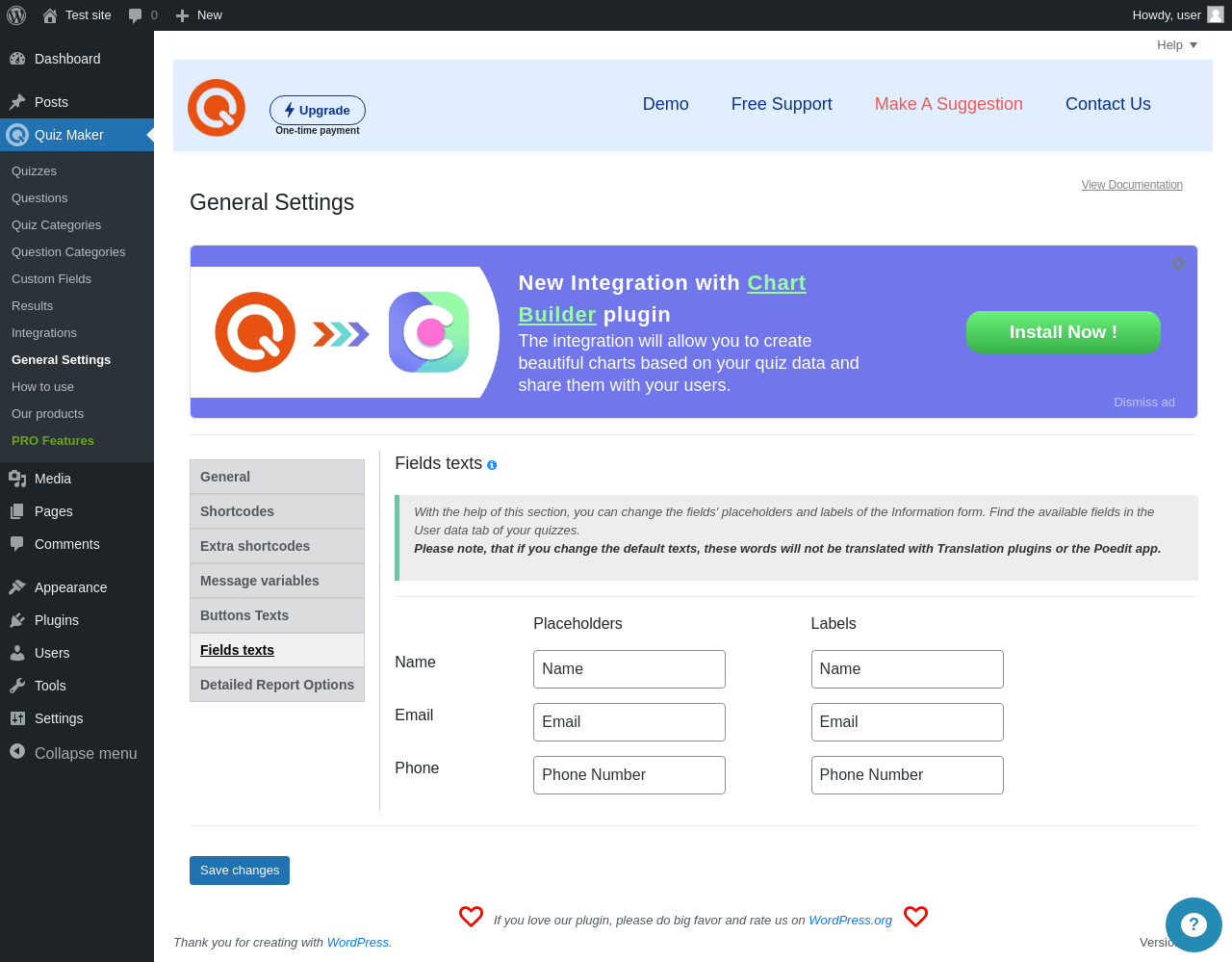Click the Media icon in sidebar
The width and height of the screenshot is (1232, 962).
(17, 479)
